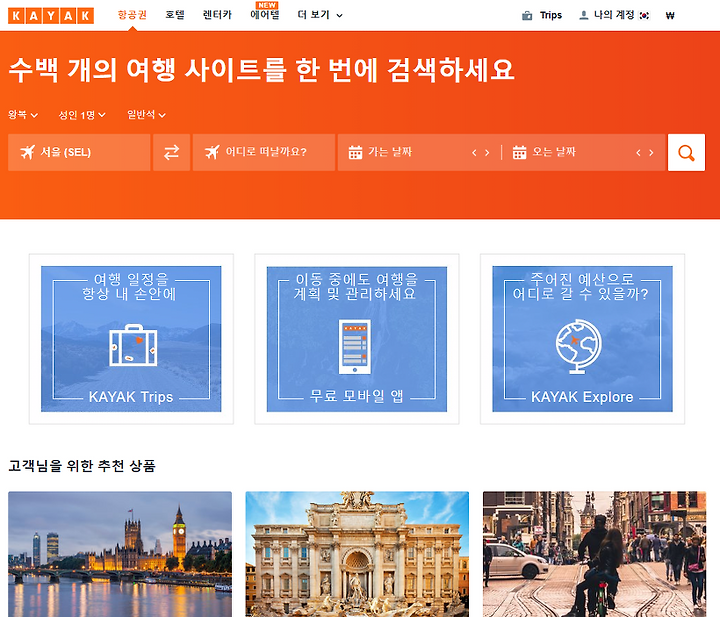Open the KAYAK Trips promo card
Viewport: 720px width, 617px height.
point(131,339)
